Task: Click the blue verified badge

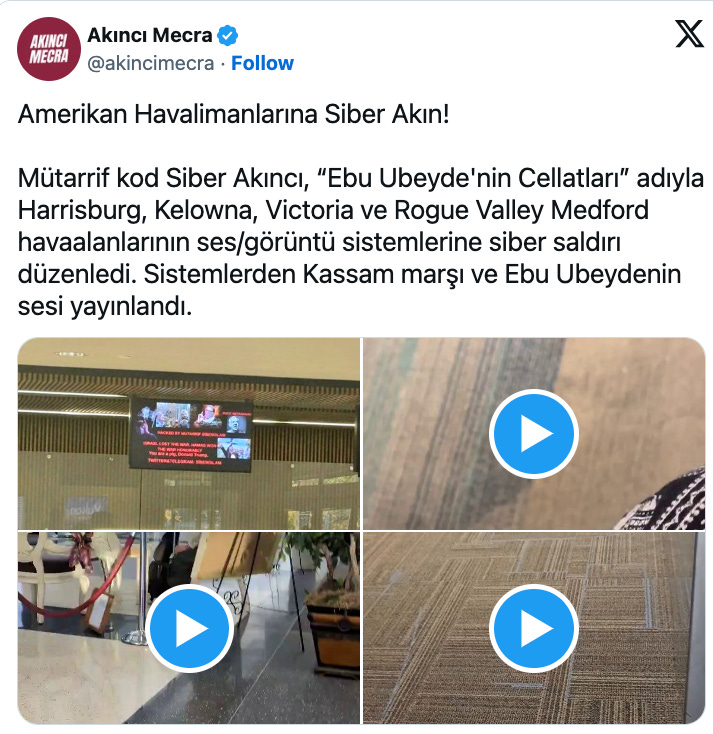Action: click(x=228, y=36)
